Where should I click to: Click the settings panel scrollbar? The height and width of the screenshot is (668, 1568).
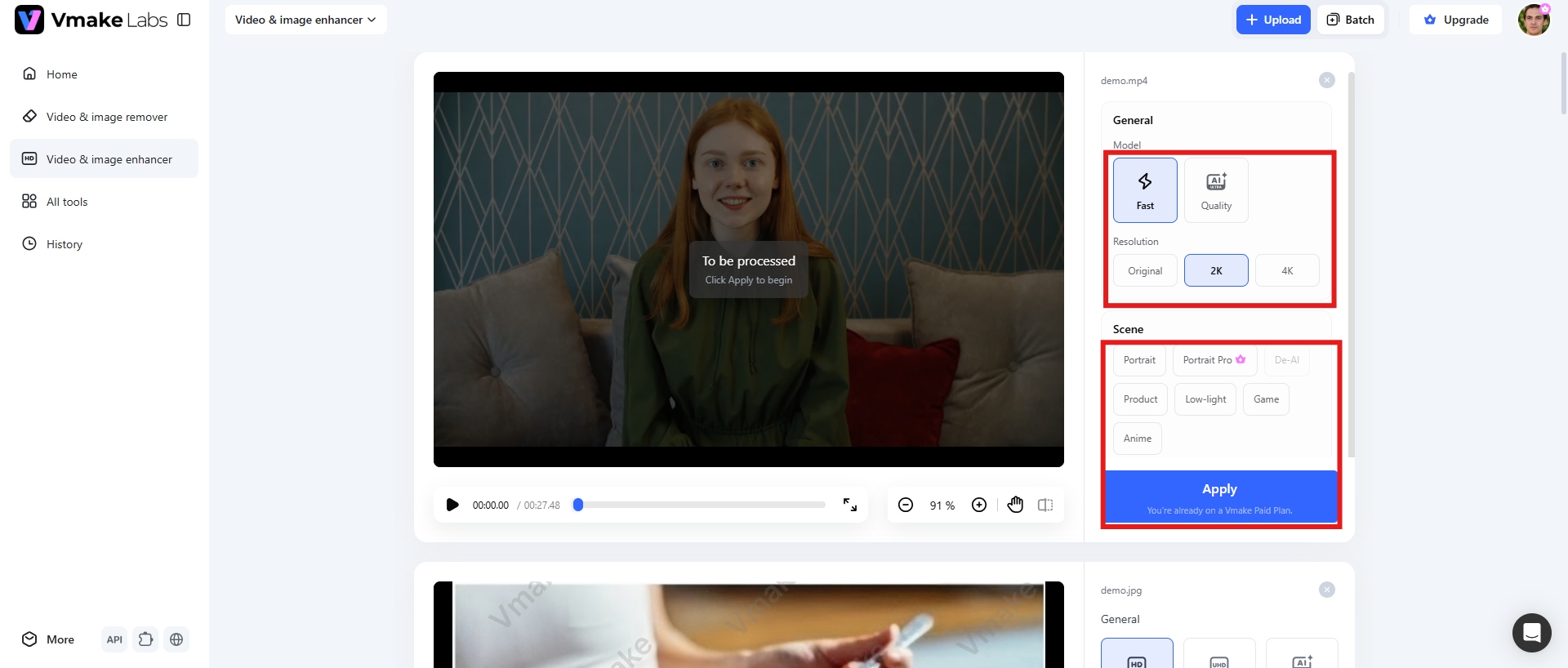[x=1352, y=265]
